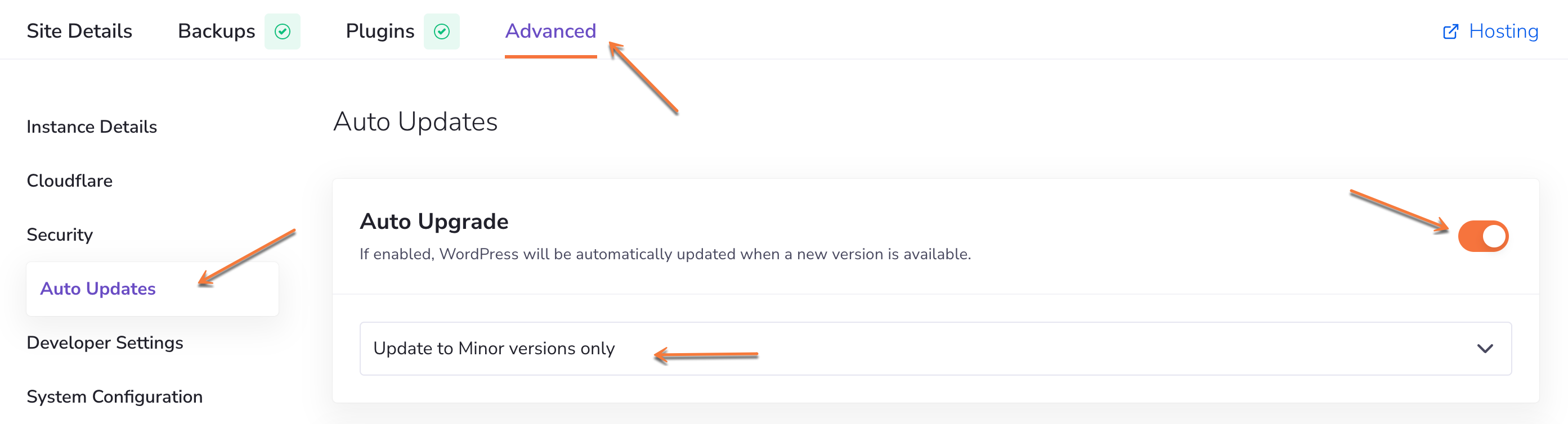Select Security in the sidebar
This screenshot has height=424, width=1568.
(60, 235)
